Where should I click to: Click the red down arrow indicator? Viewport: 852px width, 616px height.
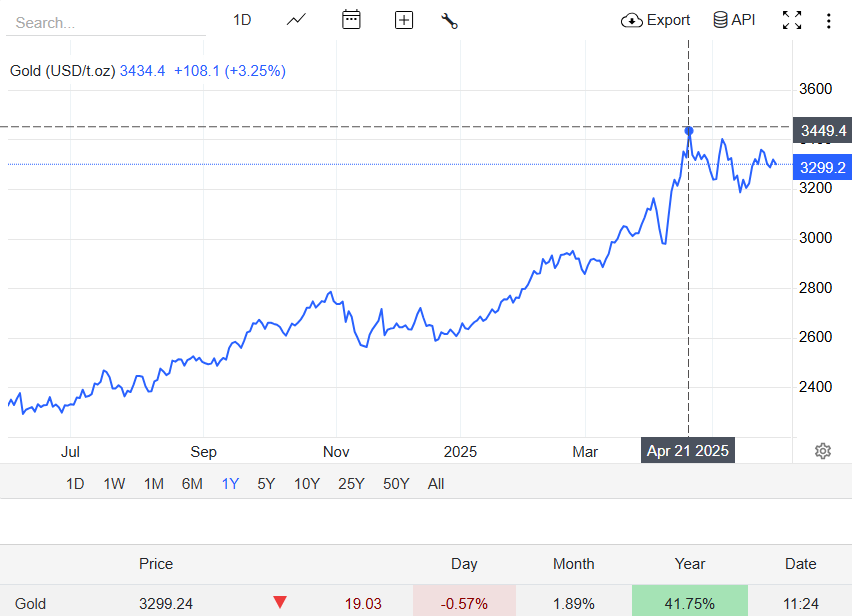(280, 602)
